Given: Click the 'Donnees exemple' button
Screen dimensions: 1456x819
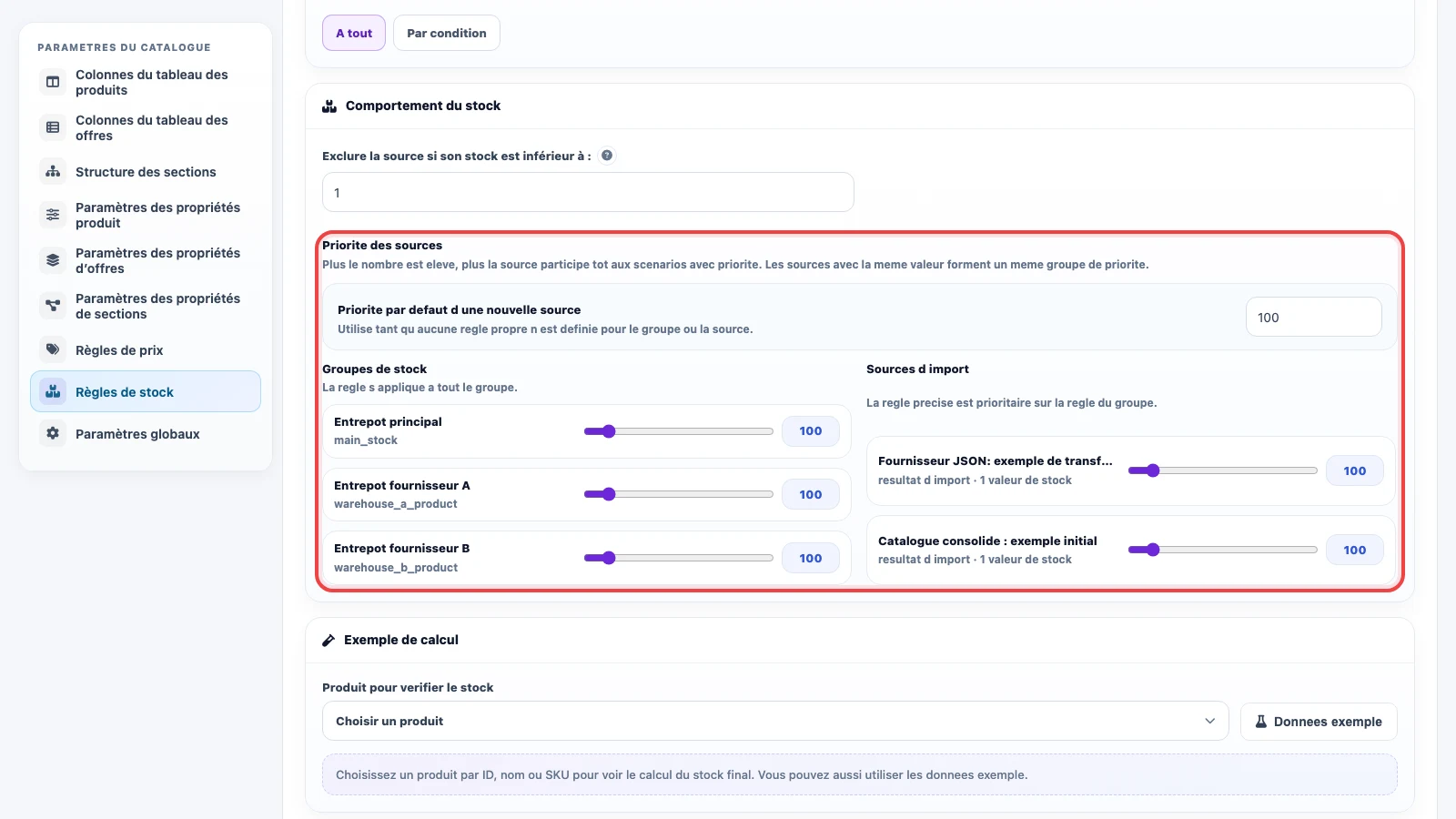Looking at the screenshot, I should [x=1319, y=722].
